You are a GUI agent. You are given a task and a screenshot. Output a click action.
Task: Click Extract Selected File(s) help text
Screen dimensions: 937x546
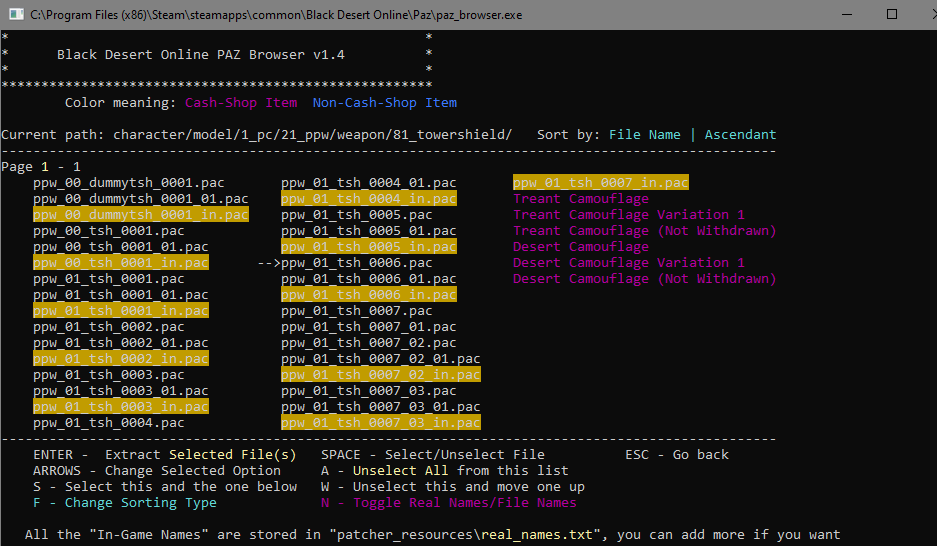point(200,455)
